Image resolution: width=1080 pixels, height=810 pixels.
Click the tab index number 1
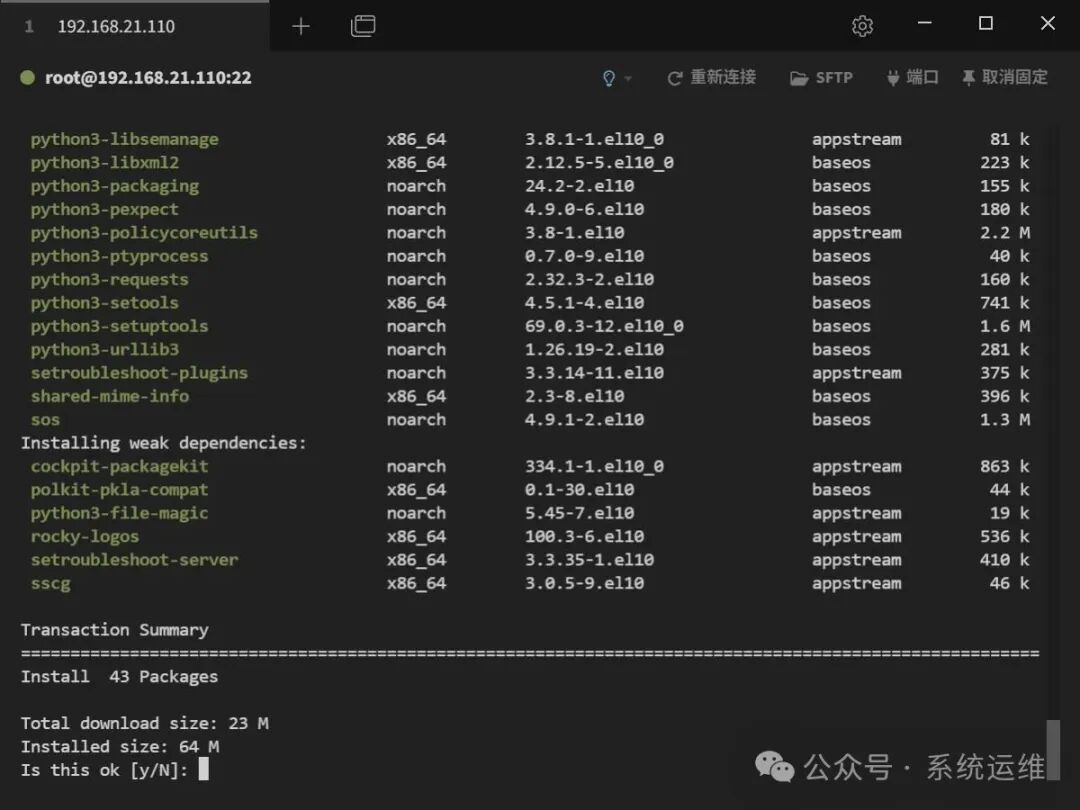pos(28,26)
